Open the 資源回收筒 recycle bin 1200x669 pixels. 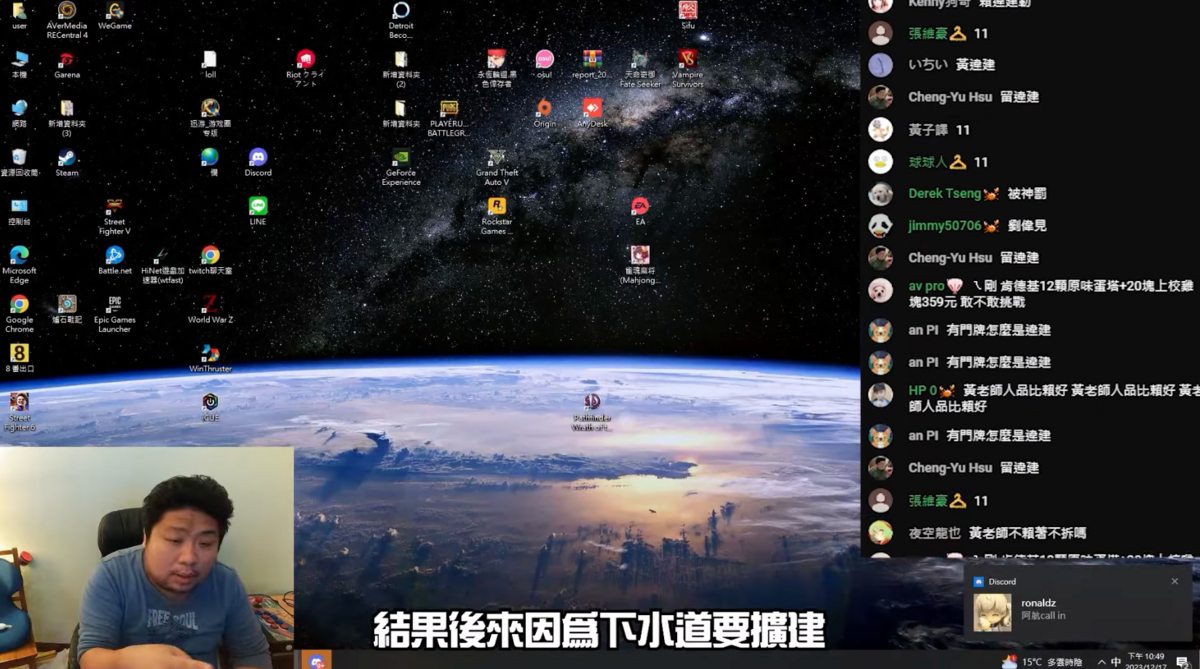tap(19, 162)
